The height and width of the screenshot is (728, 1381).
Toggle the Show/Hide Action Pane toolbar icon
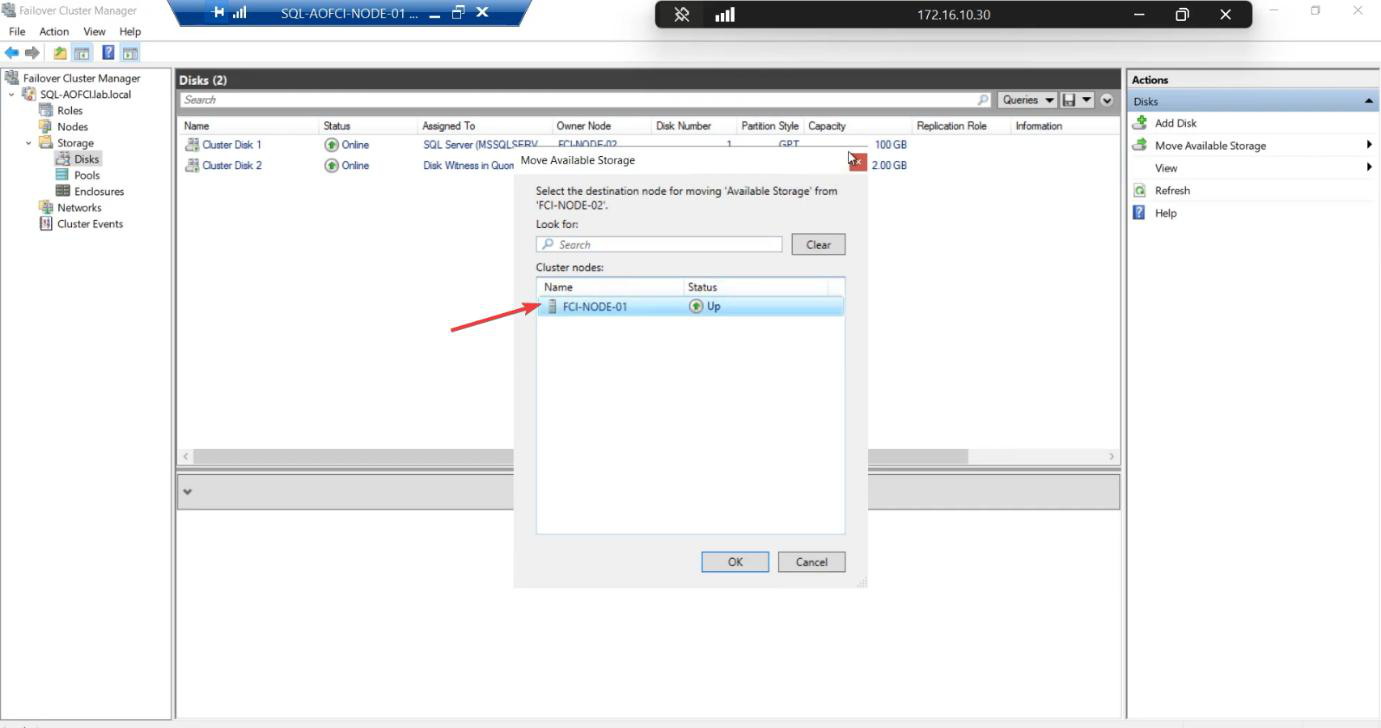(x=130, y=53)
